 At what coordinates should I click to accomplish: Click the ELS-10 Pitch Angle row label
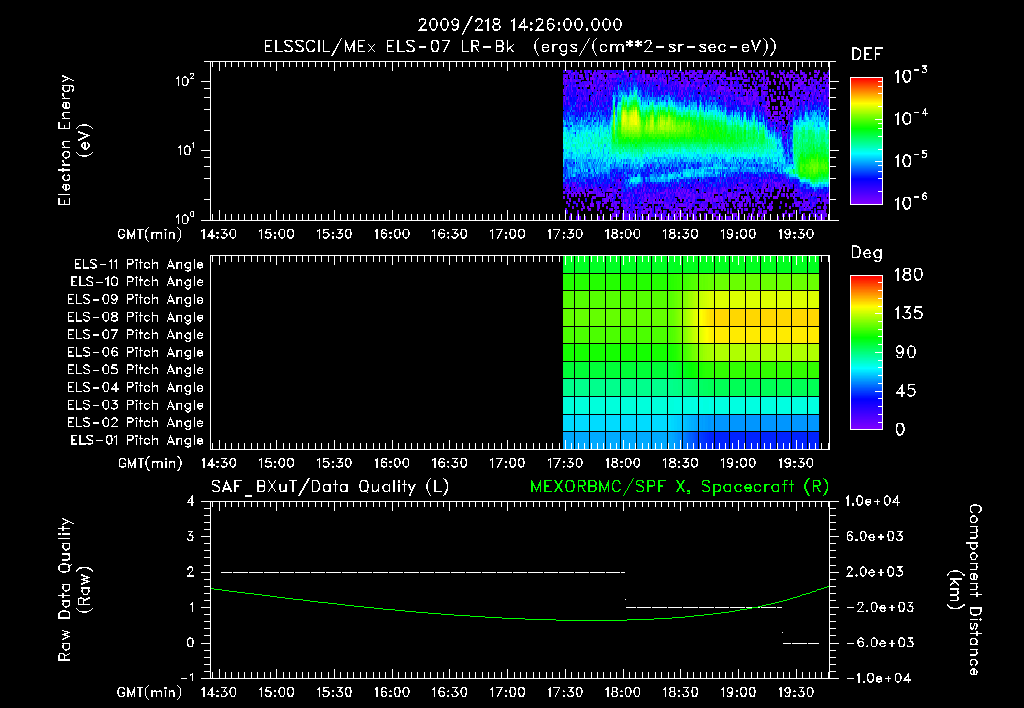pyautogui.click(x=137, y=282)
